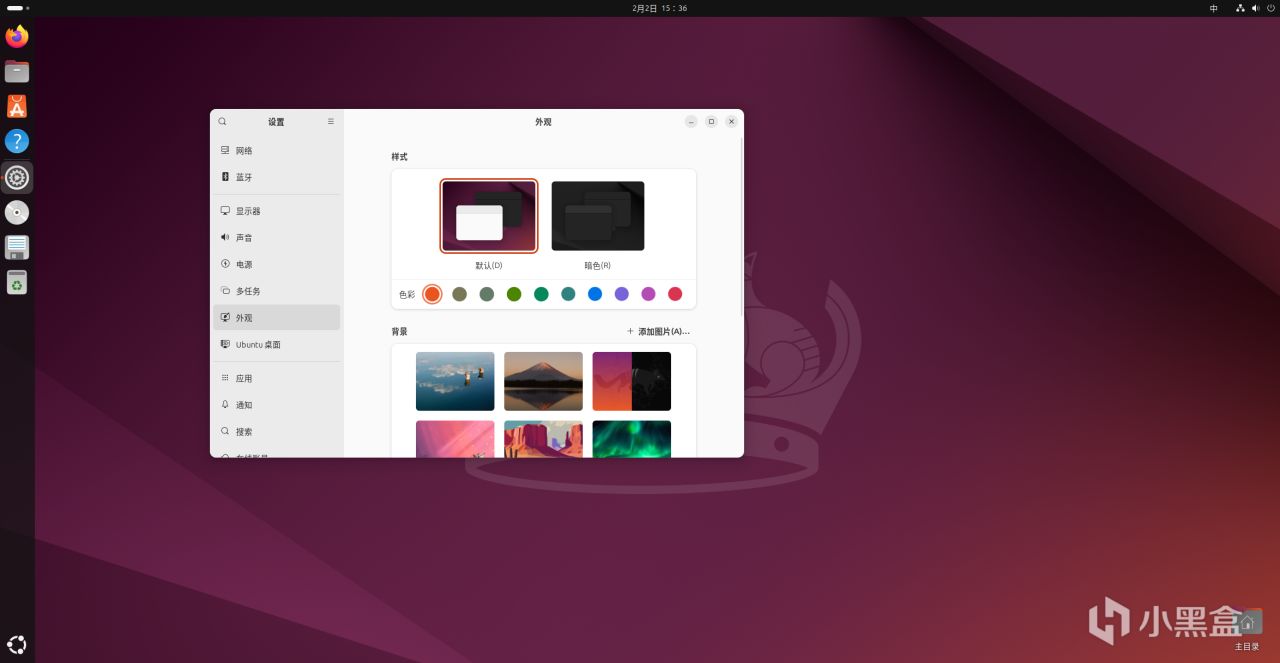Image resolution: width=1280 pixels, height=663 pixels.
Task: Choose the olive green accent color
Action: 514,294
